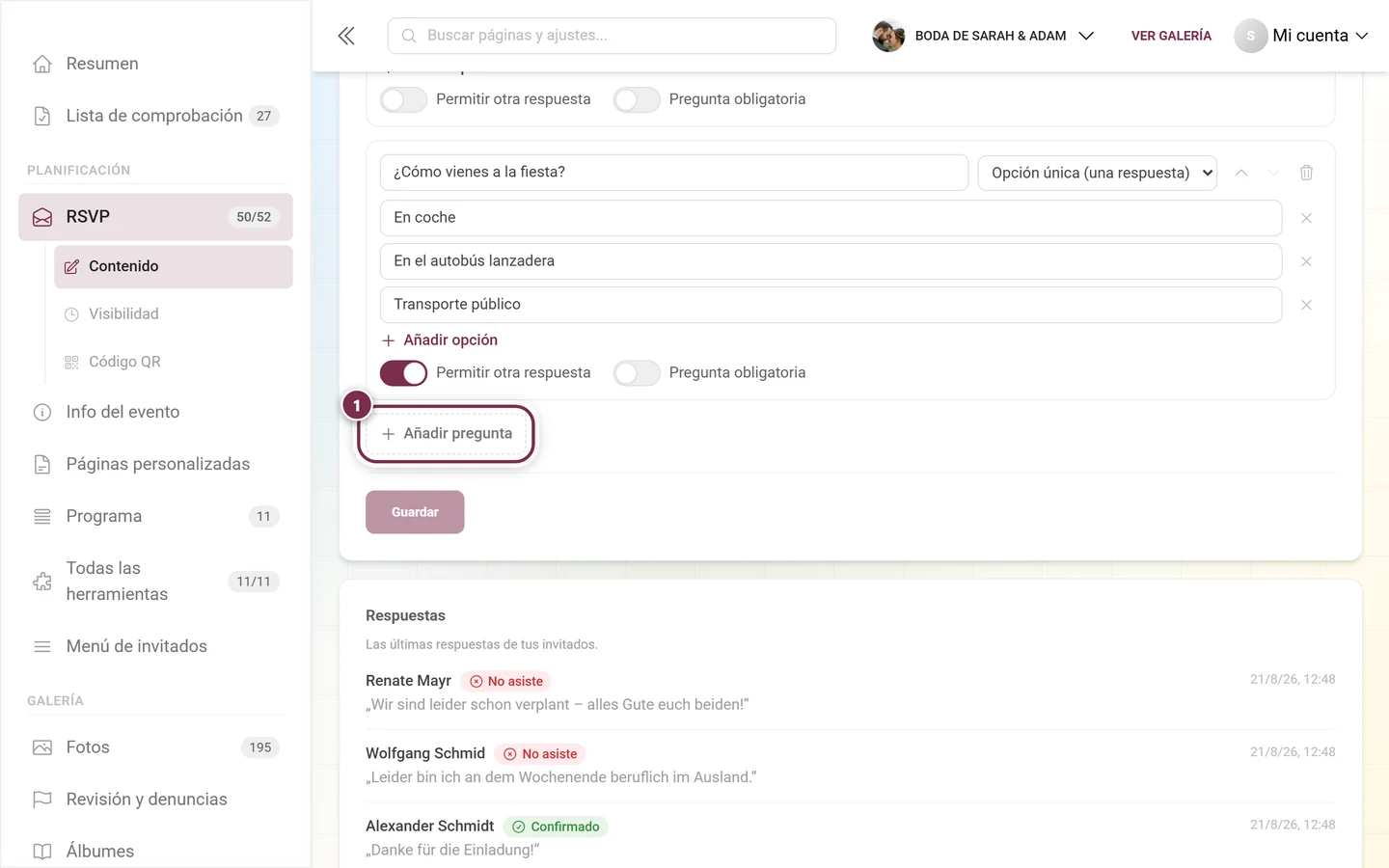The width and height of the screenshot is (1389, 868).
Task: Focus the 'Buscar páginas y ajustes' search box
Action: 612,36
